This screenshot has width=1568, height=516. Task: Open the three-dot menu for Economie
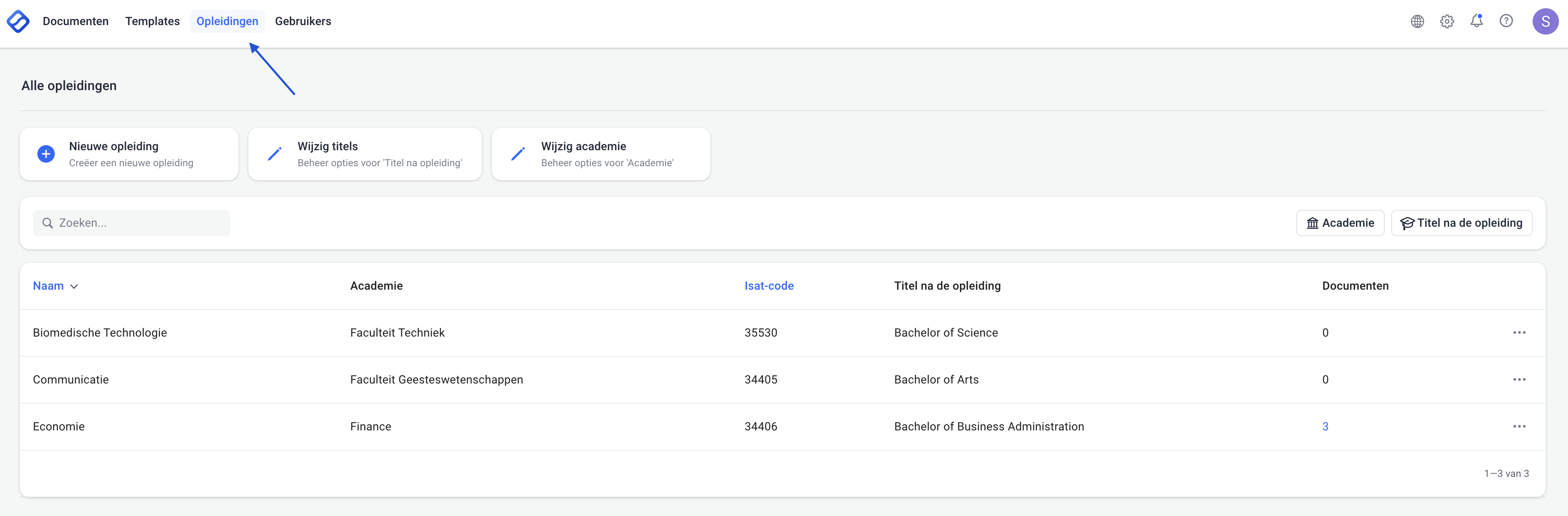point(1519,426)
